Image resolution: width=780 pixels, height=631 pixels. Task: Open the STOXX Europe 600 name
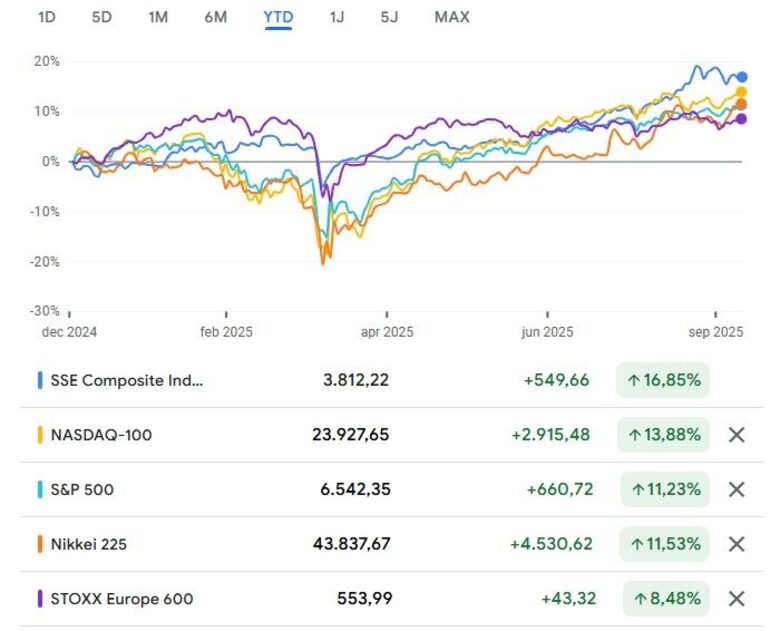pyautogui.click(x=121, y=599)
